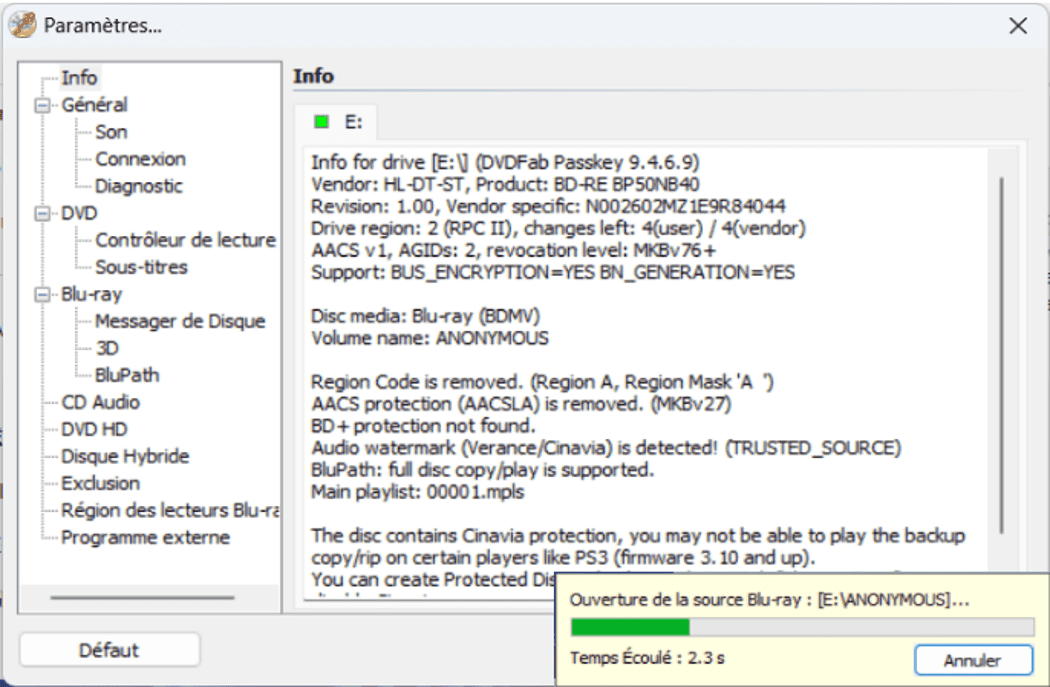This screenshot has height=687, width=1050.
Task: Select the Info tree item
Action: pyautogui.click(x=79, y=78)
